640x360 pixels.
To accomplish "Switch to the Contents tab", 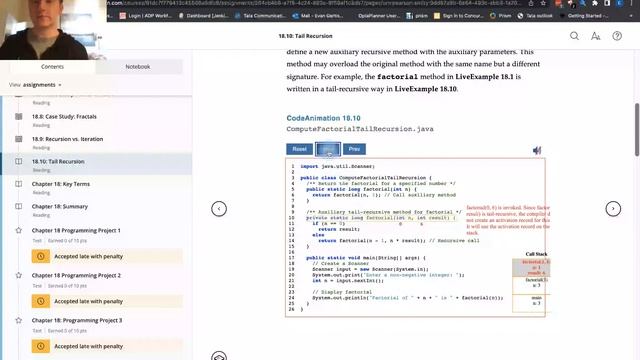I will point(52,67).
